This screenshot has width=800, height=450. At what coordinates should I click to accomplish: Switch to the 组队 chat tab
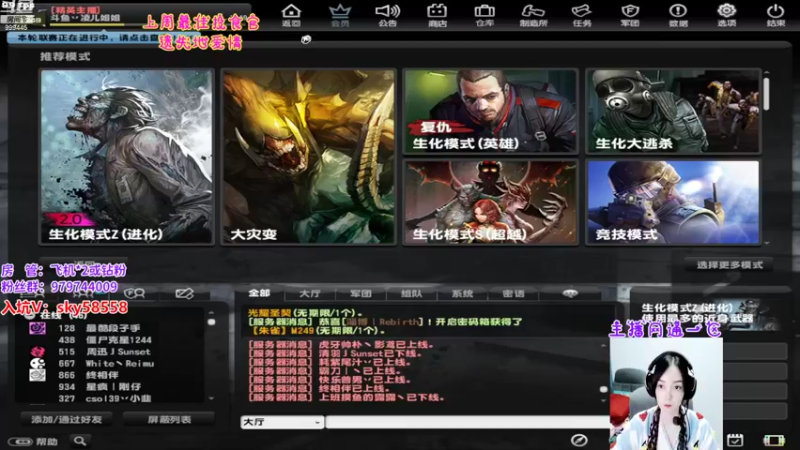(x=412, y=293)
